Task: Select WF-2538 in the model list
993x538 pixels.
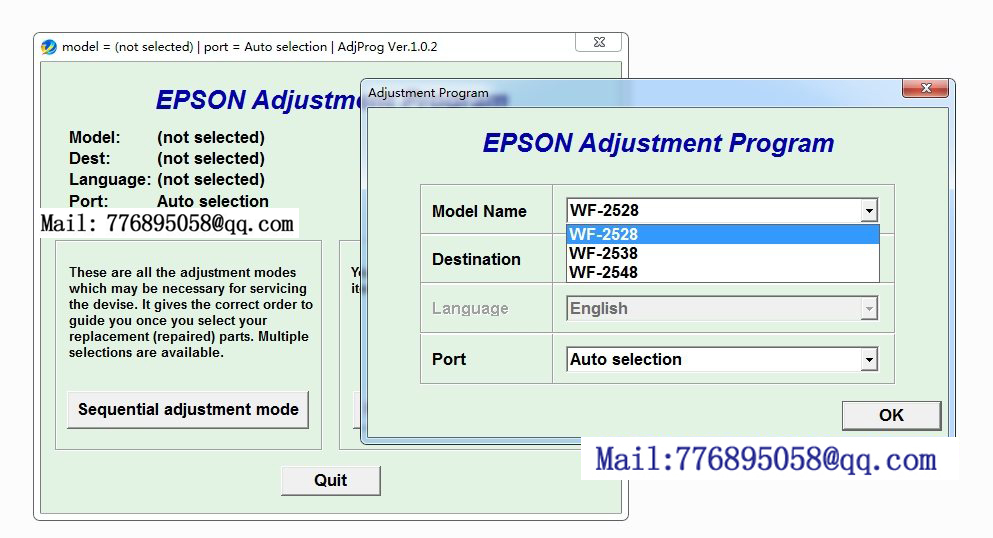Action: point(723,253)
